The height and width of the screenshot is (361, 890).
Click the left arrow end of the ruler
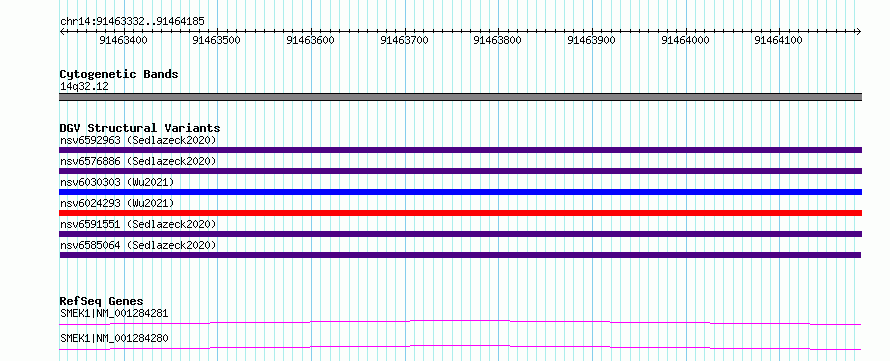(62, 31)
